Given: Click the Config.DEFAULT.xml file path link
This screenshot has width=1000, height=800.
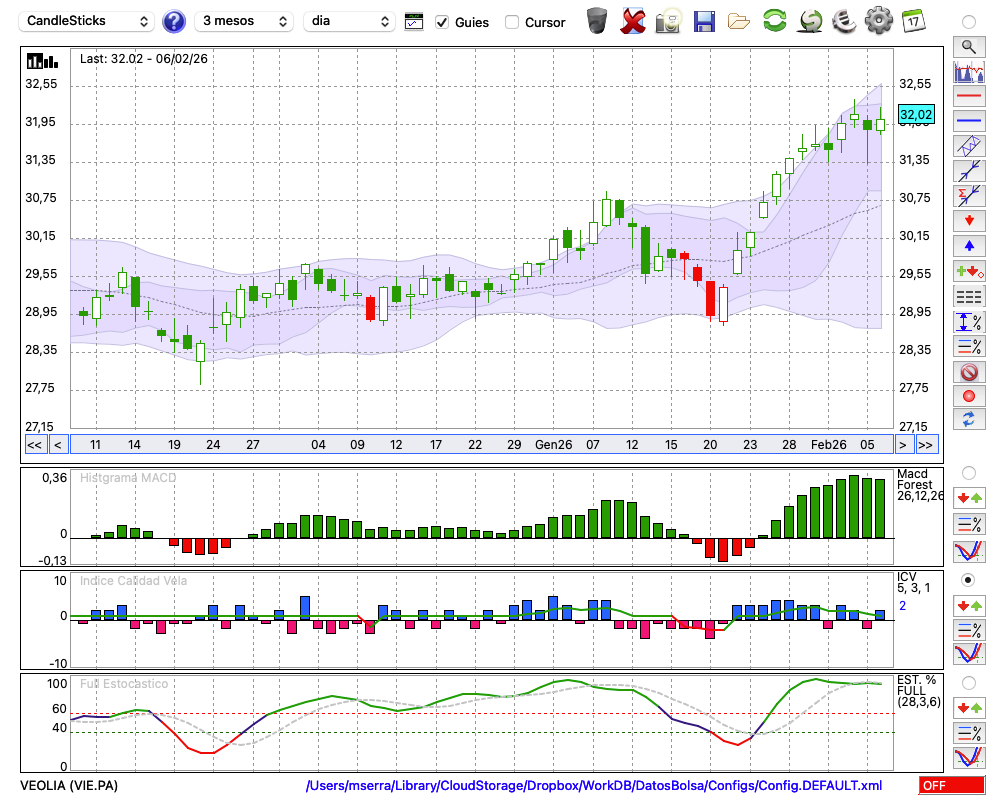Looking at the screenshot, I should [x=594, y=785].
